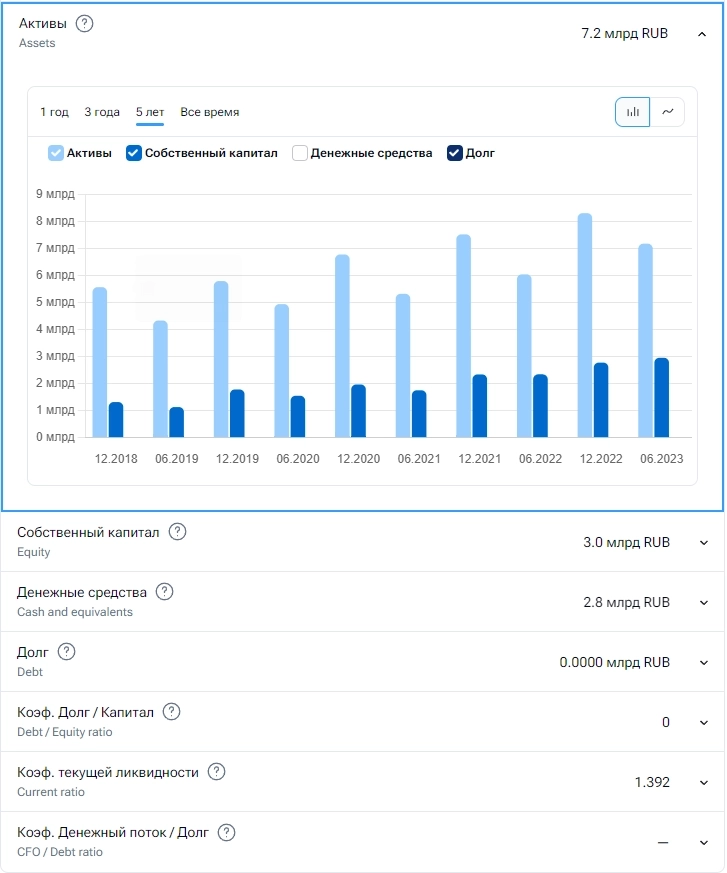Show help for Коэф. Долг / Капитал
Image resolution: width=727 pixels, height=873 pixels.
171,712
